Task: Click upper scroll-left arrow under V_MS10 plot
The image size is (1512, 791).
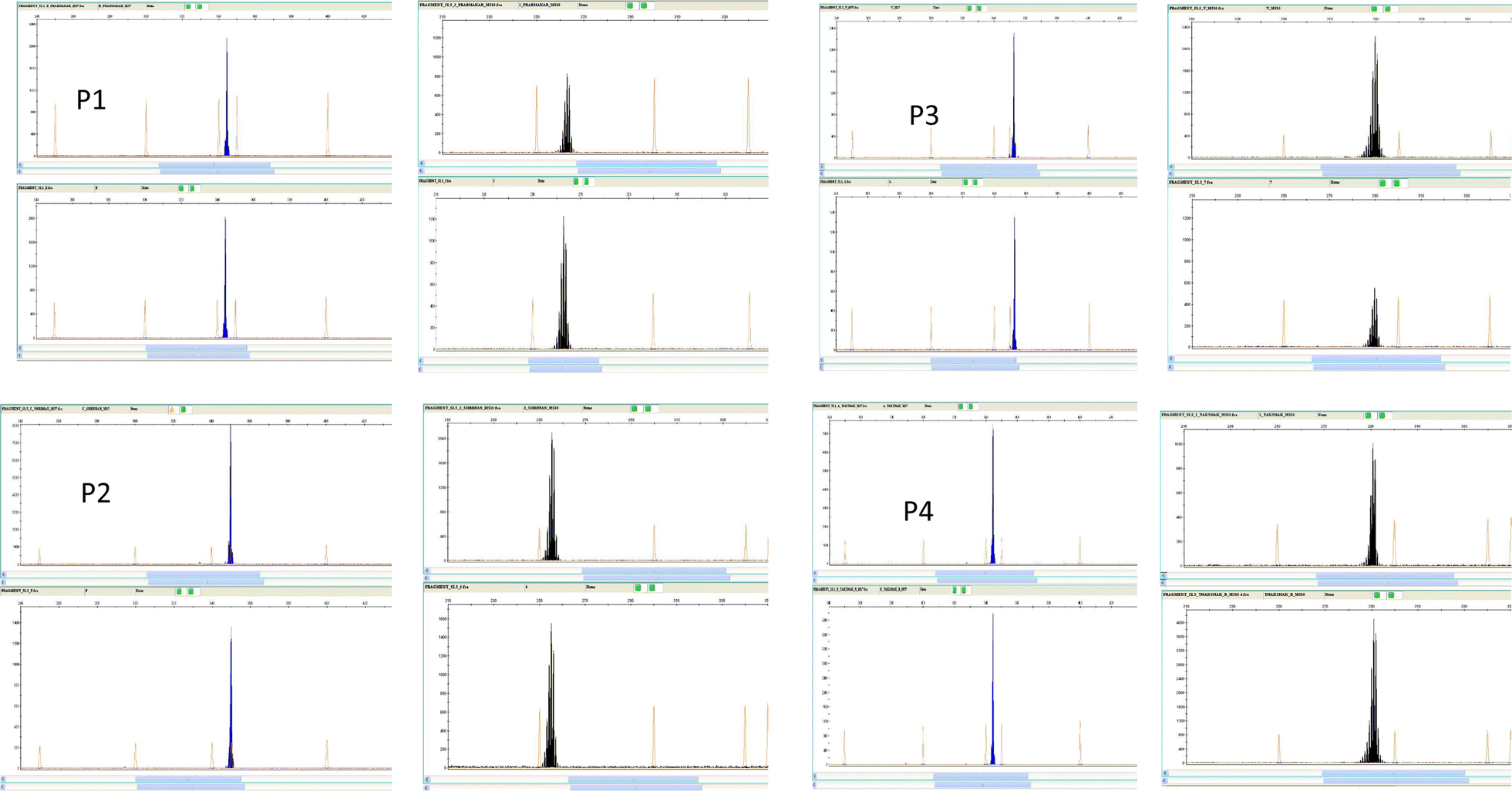Action: tap(1172, 166)
